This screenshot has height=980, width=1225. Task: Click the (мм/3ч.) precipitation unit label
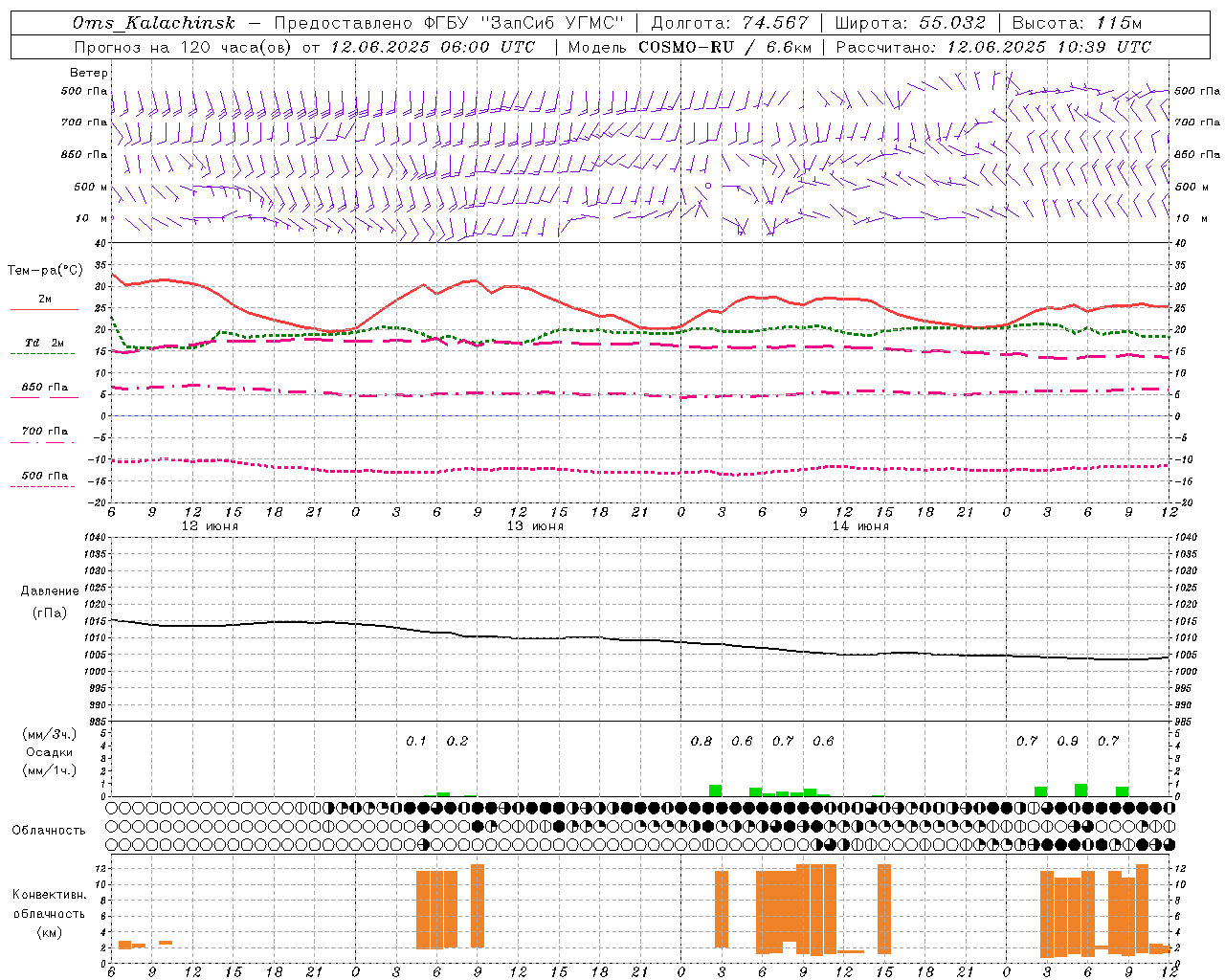[x=49, y=734]
